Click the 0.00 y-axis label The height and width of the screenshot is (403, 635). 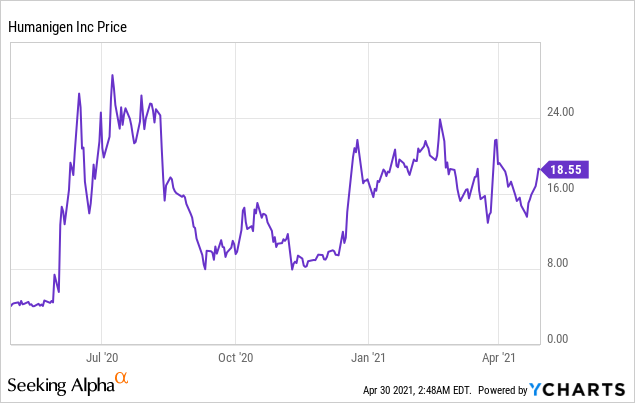coord(569,339)
